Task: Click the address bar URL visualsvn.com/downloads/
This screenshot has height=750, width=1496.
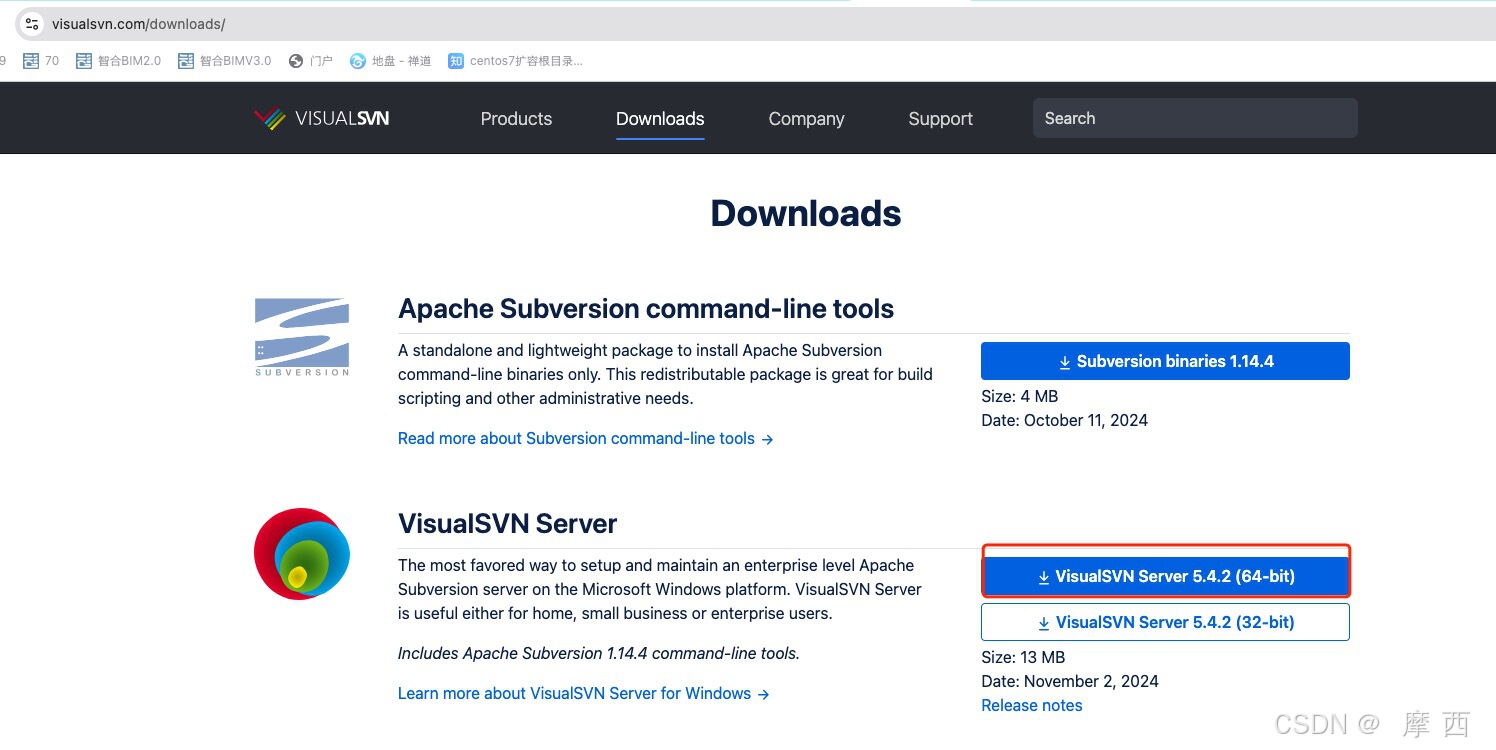Action: [x=137, y=23]
